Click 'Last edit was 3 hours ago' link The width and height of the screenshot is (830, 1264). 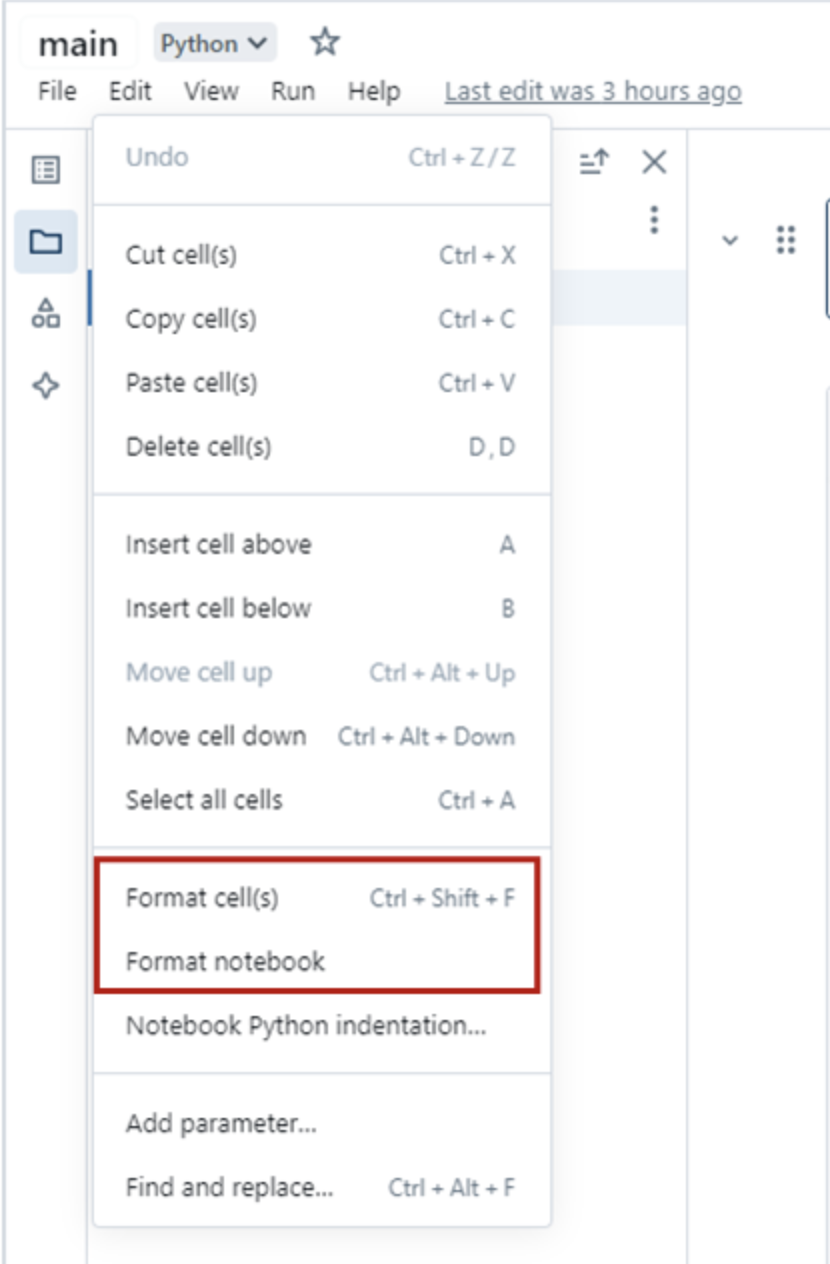point(593,91)
